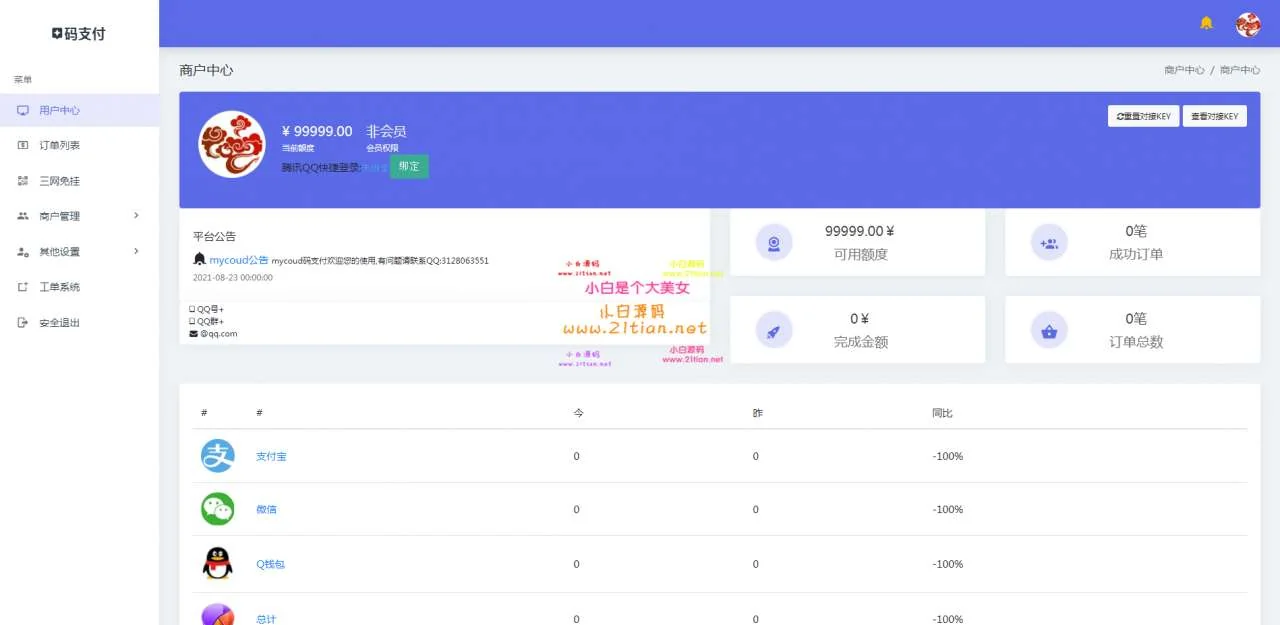
Task: Open the mycoud公告 announcement link
Action: coord(238,260)
